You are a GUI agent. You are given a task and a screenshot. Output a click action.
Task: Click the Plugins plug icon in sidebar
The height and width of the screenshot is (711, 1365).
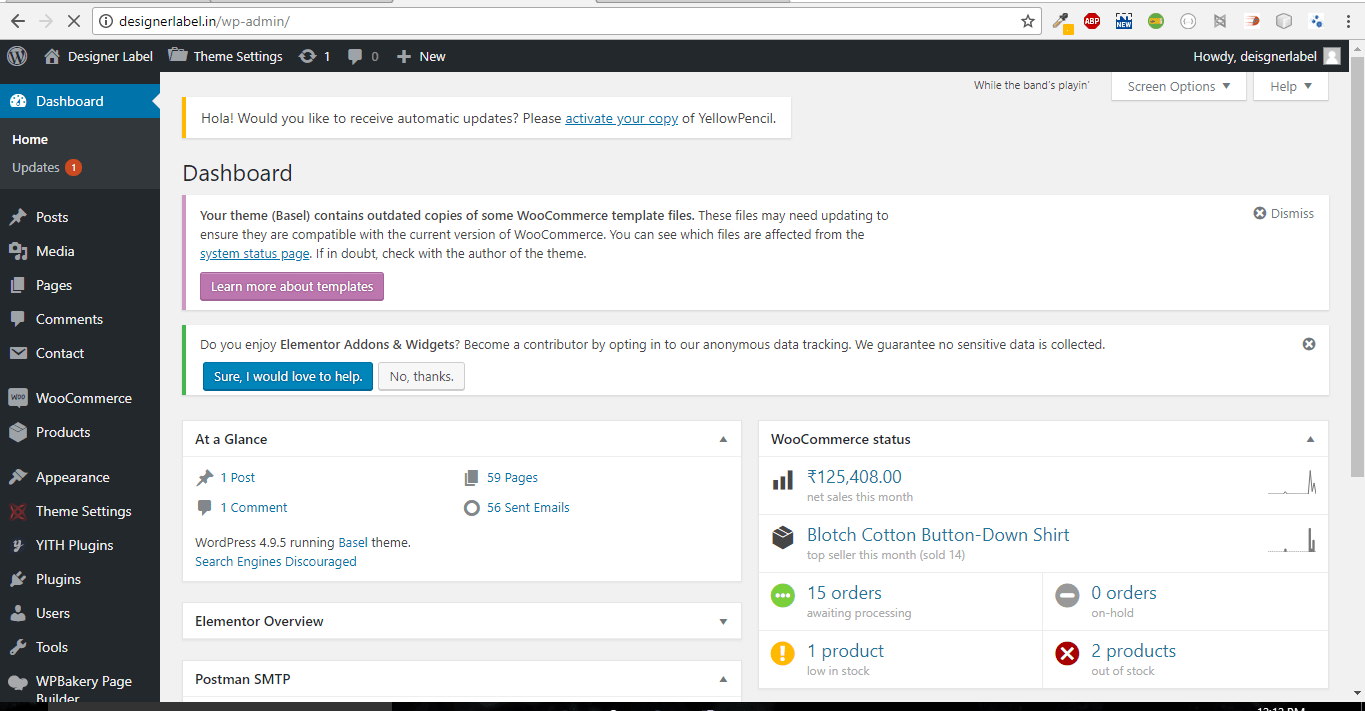coord(18,579)
